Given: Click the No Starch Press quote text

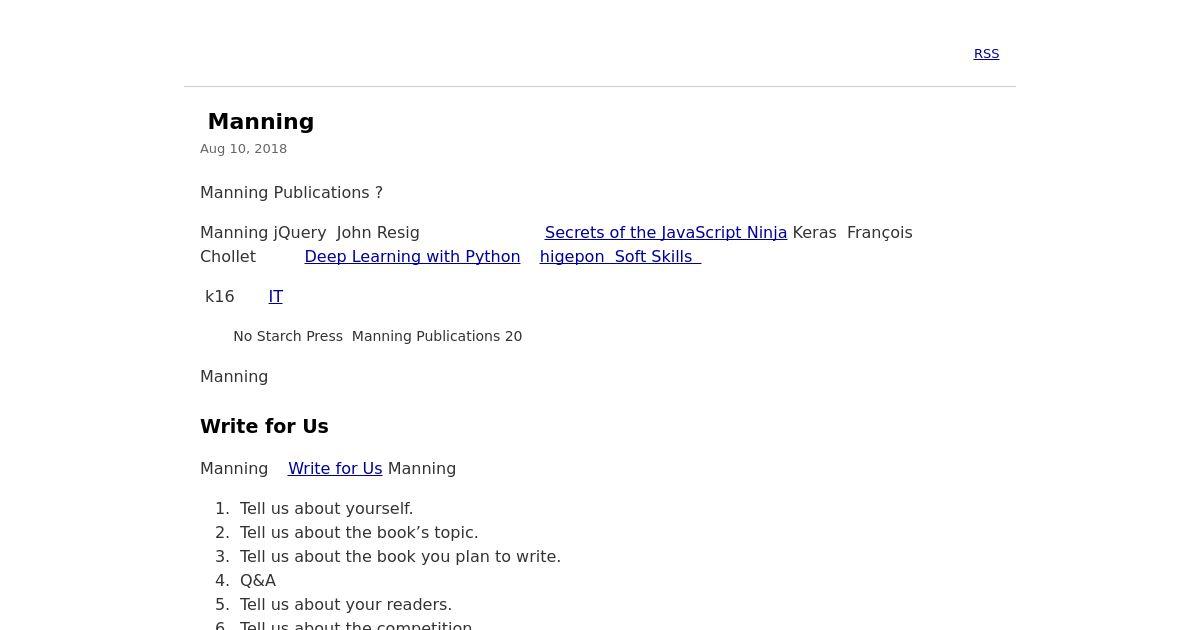Looking at the screenshot, I should pyautogui.click(x=378, y=336).
